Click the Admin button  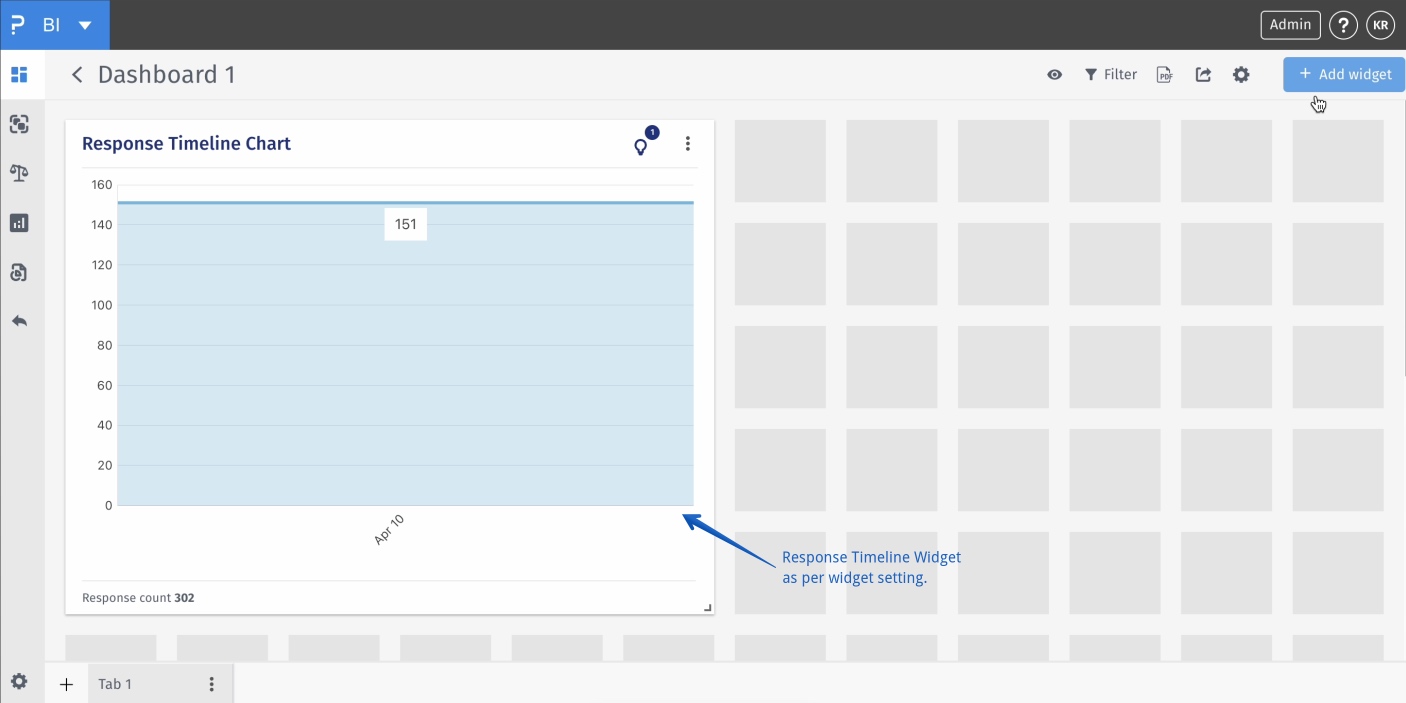1290,25
